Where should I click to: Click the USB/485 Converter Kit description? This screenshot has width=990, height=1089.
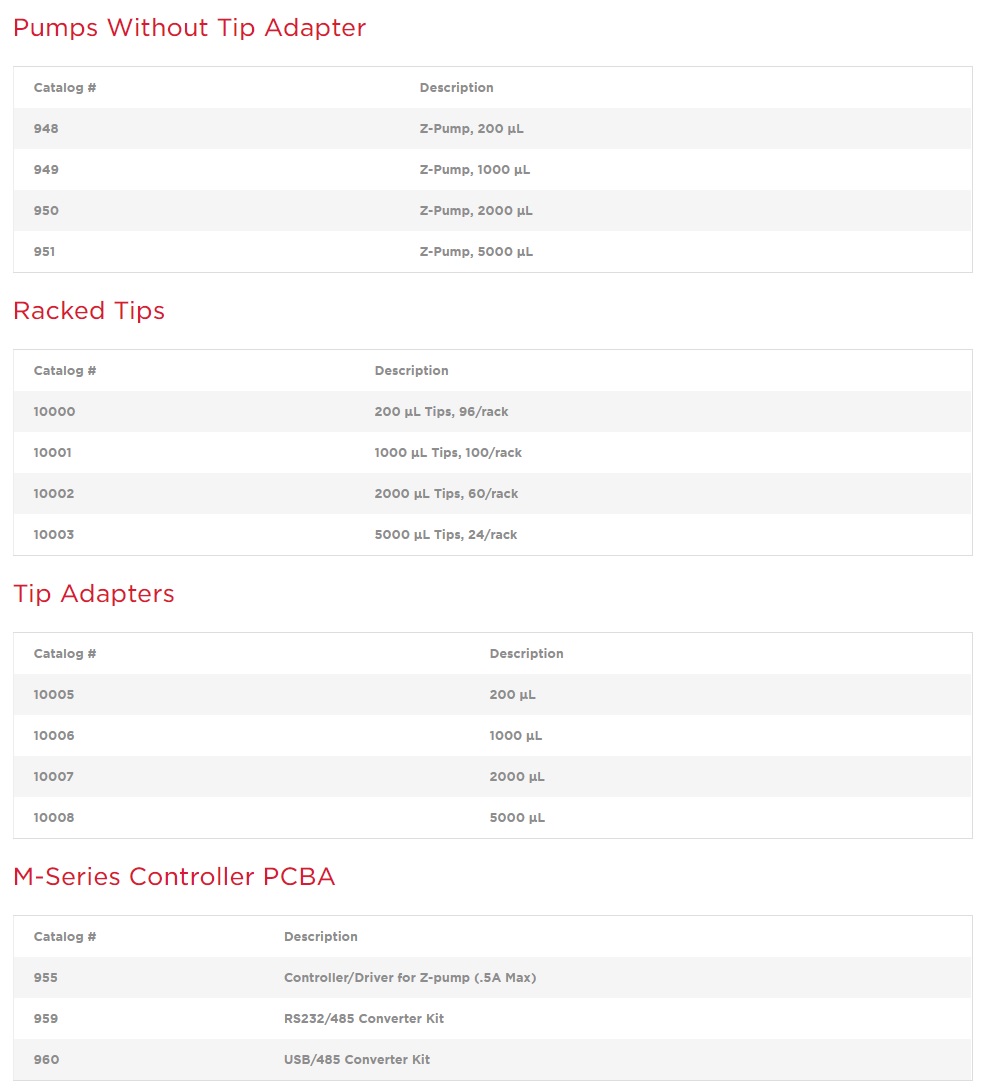pos(357,1060)
